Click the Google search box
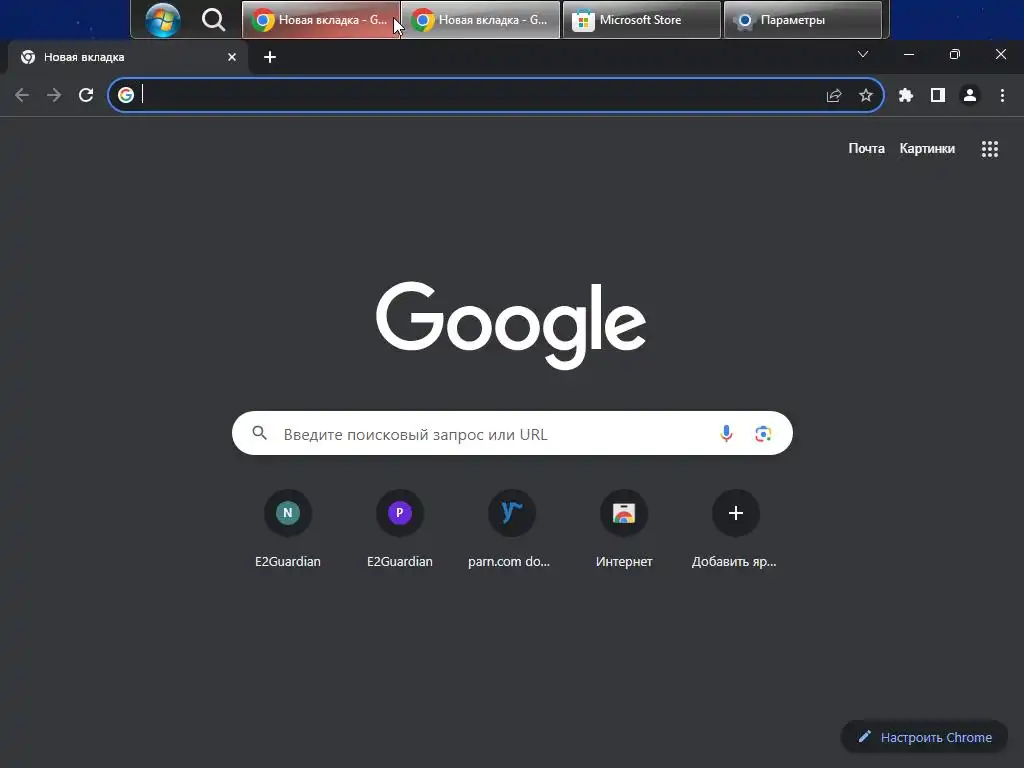Viewport: 1024px width, 768px height. 512,433
